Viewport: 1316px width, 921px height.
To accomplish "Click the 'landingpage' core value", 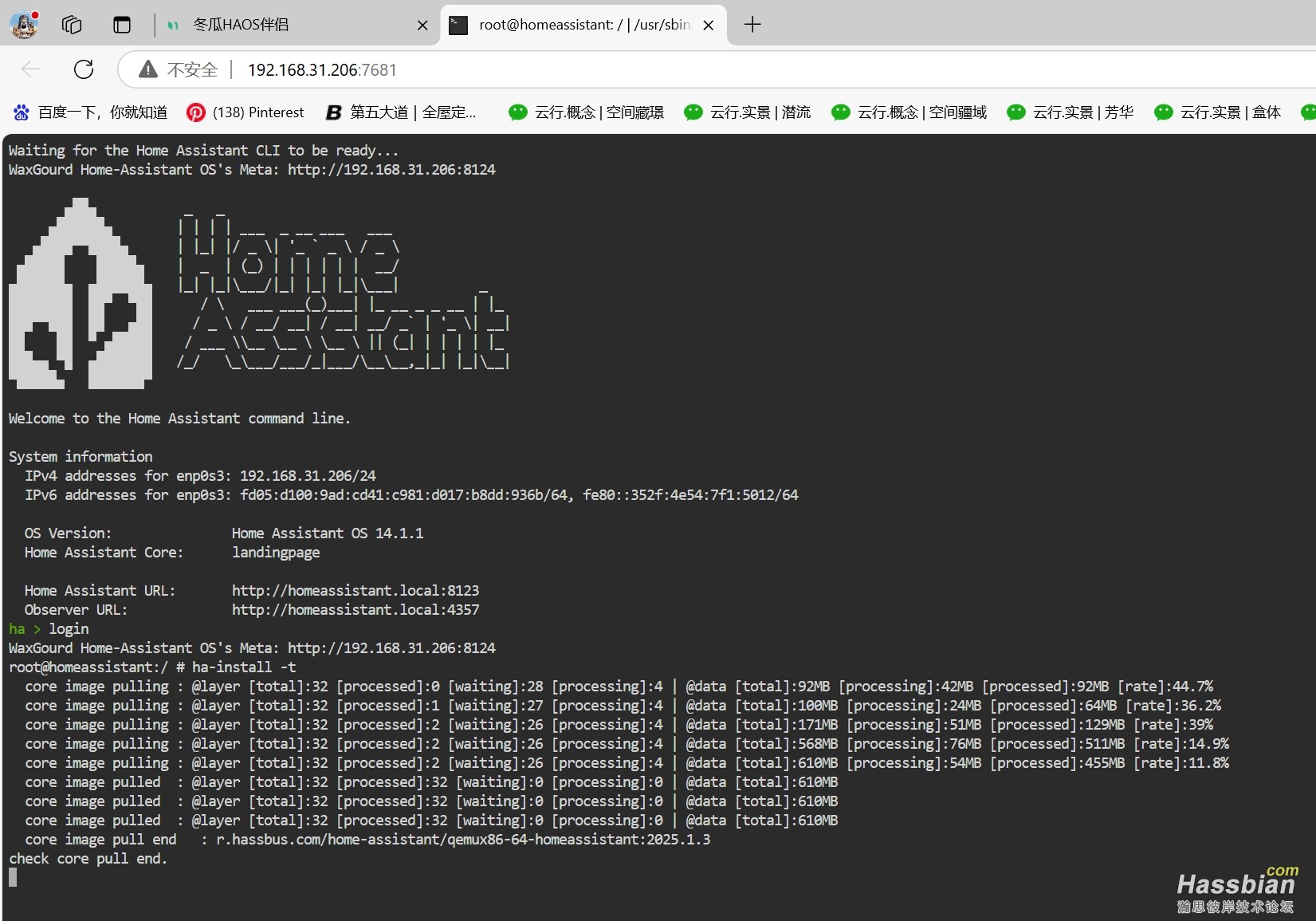I will (276, 553).
